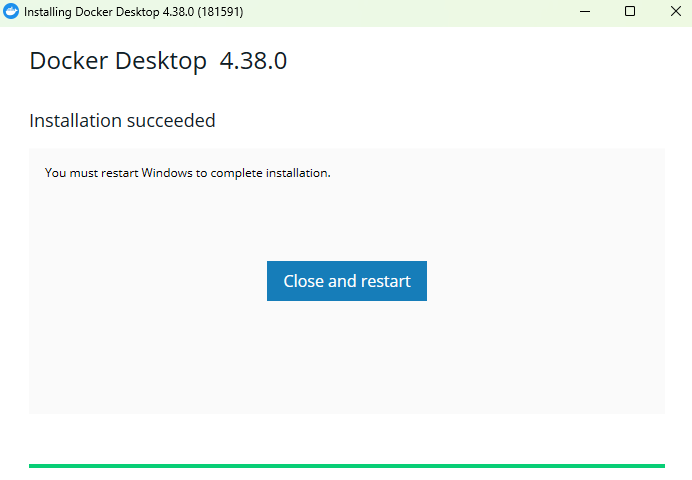The image size is (692, 480).
Task: Minimize the Docker installer window
Action: [585, 11]
